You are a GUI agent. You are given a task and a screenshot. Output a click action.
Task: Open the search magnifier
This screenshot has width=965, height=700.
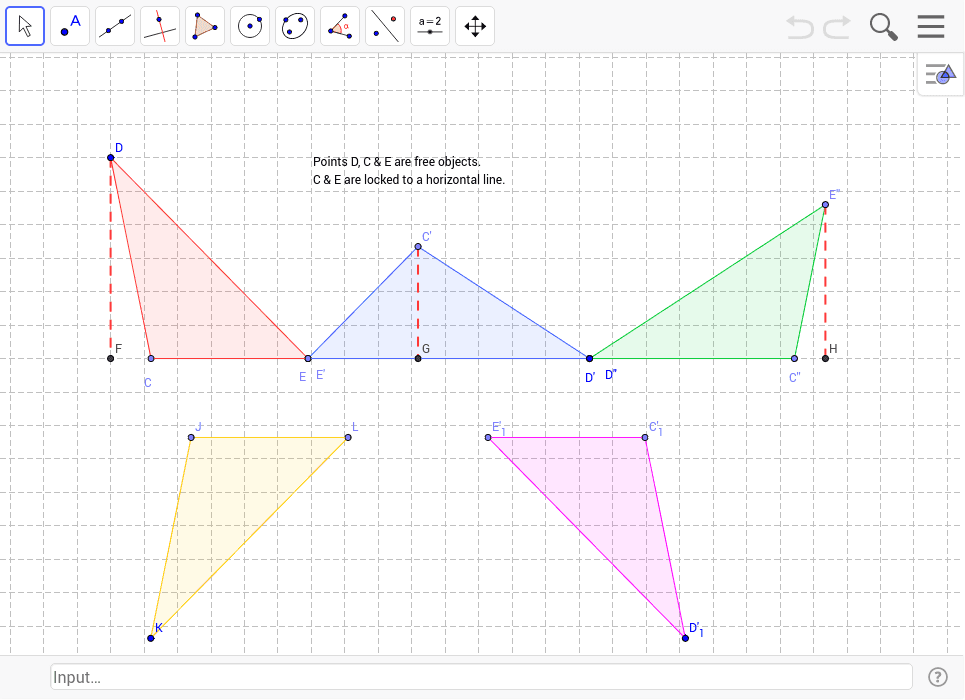coord(883,27)
